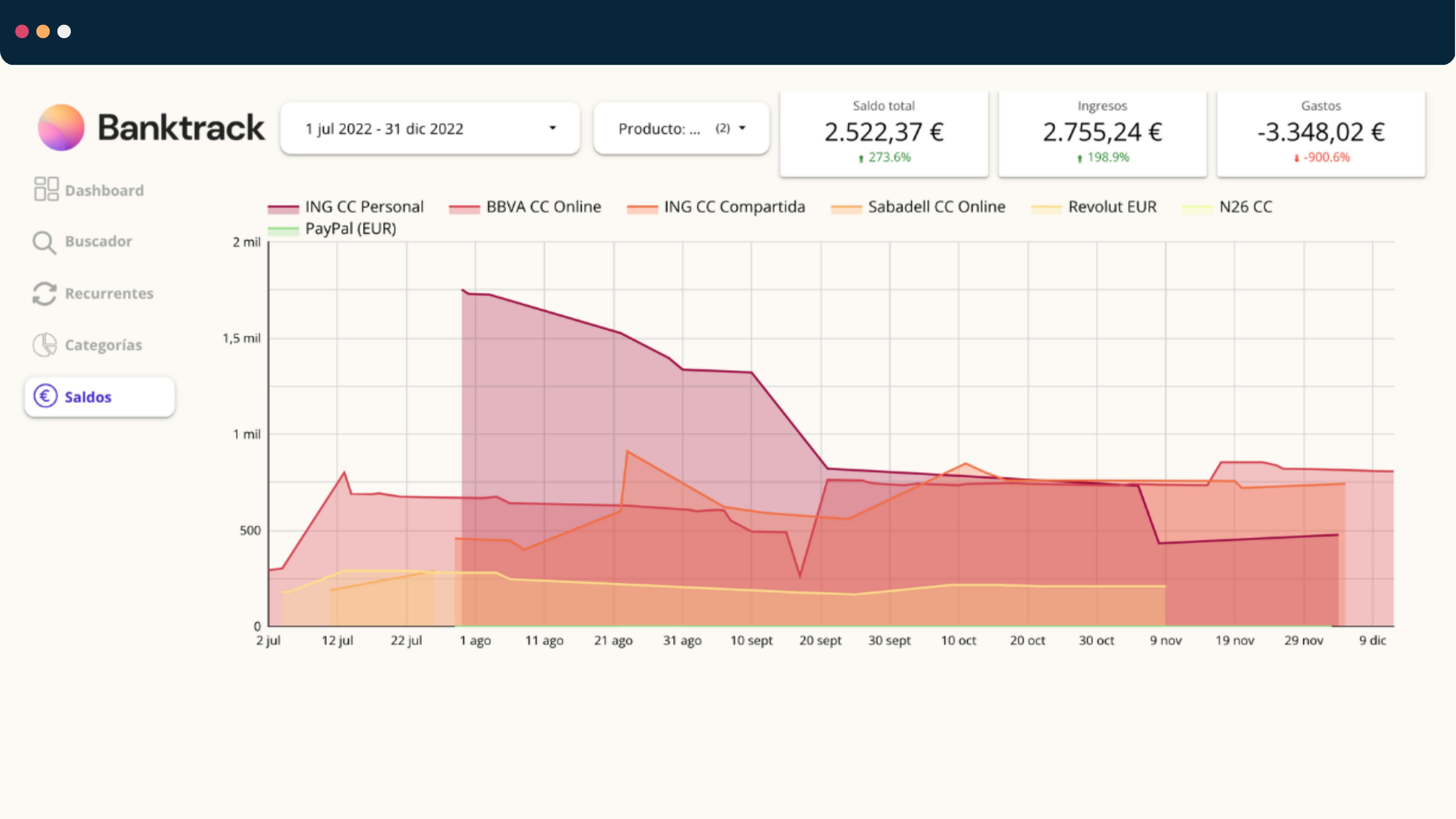Click the Gastos card
This screenshot has width=1456, height=819.
pos(1321,134)
